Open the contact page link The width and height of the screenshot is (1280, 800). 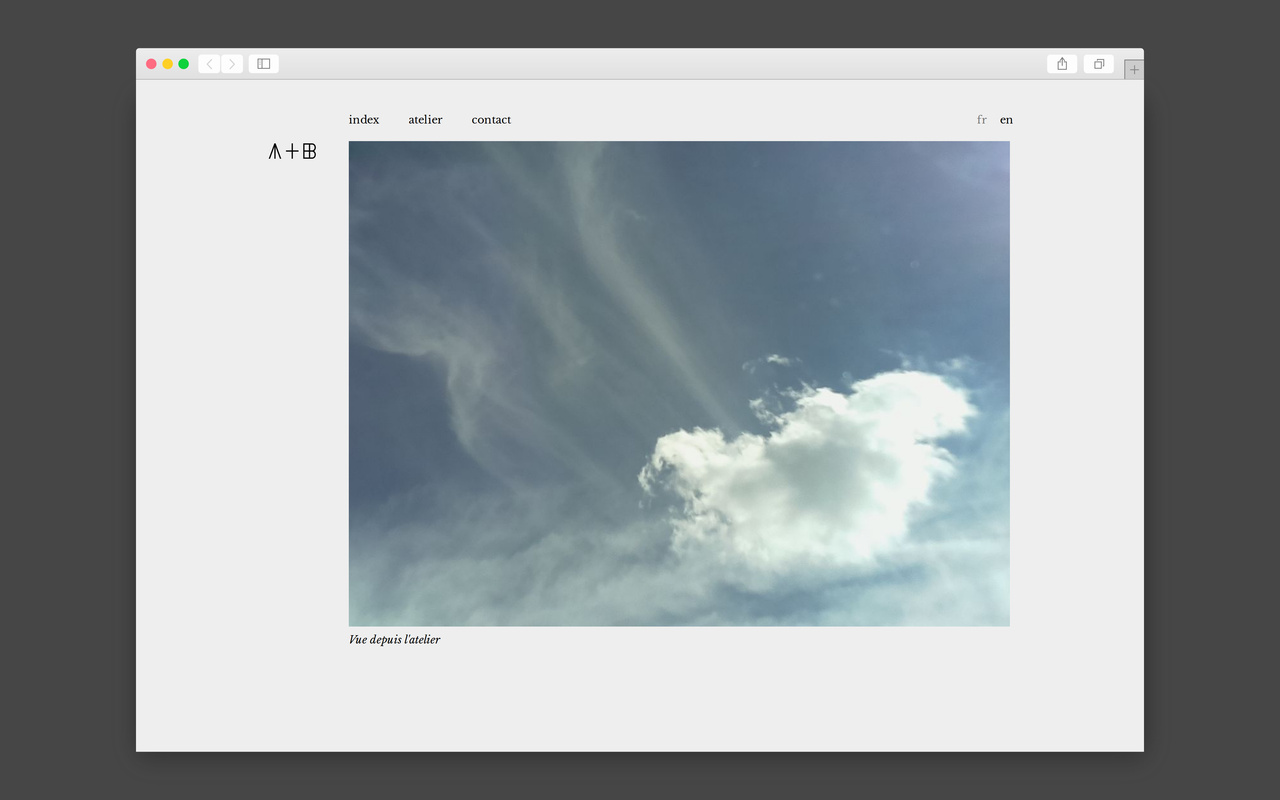(x=491, y=120)
